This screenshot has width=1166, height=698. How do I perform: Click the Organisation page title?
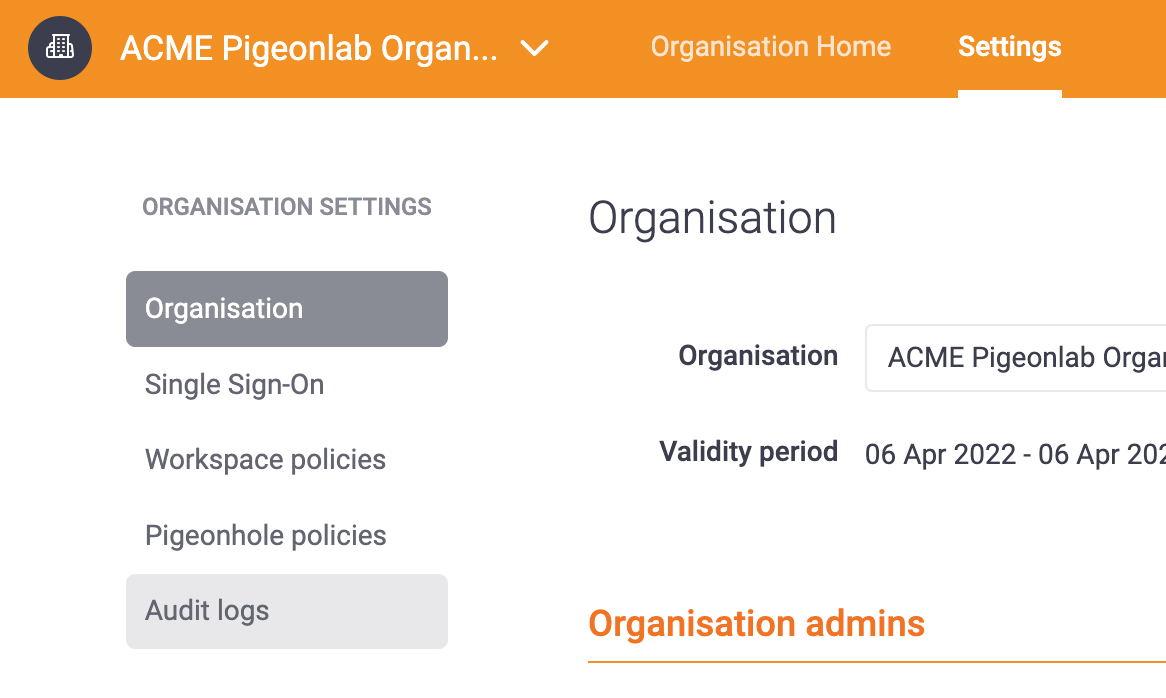pyautogui.click(x=712, y=217)
